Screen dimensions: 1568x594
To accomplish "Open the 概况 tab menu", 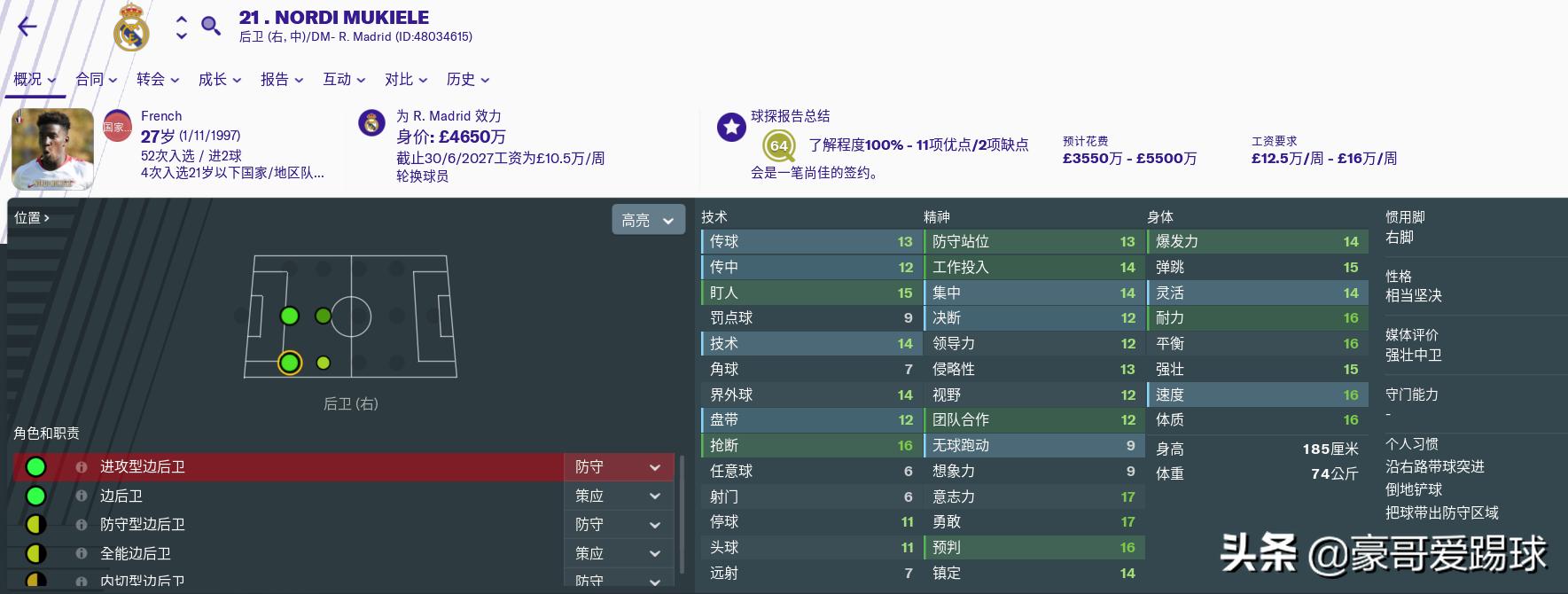I will [35, 80].
